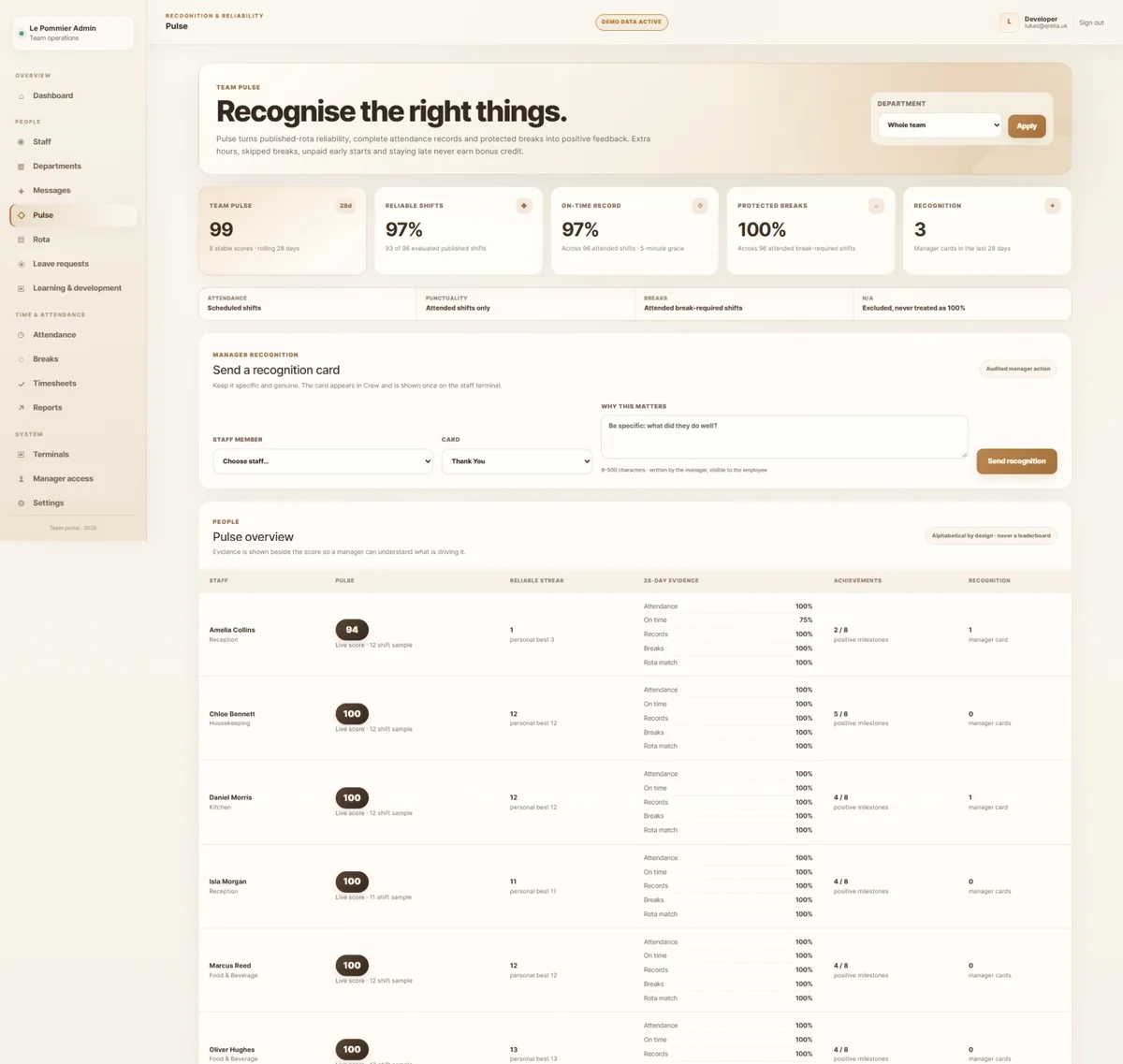Select the Learning & development icon
The image size is (1123, 1064).
coord(22,288)
